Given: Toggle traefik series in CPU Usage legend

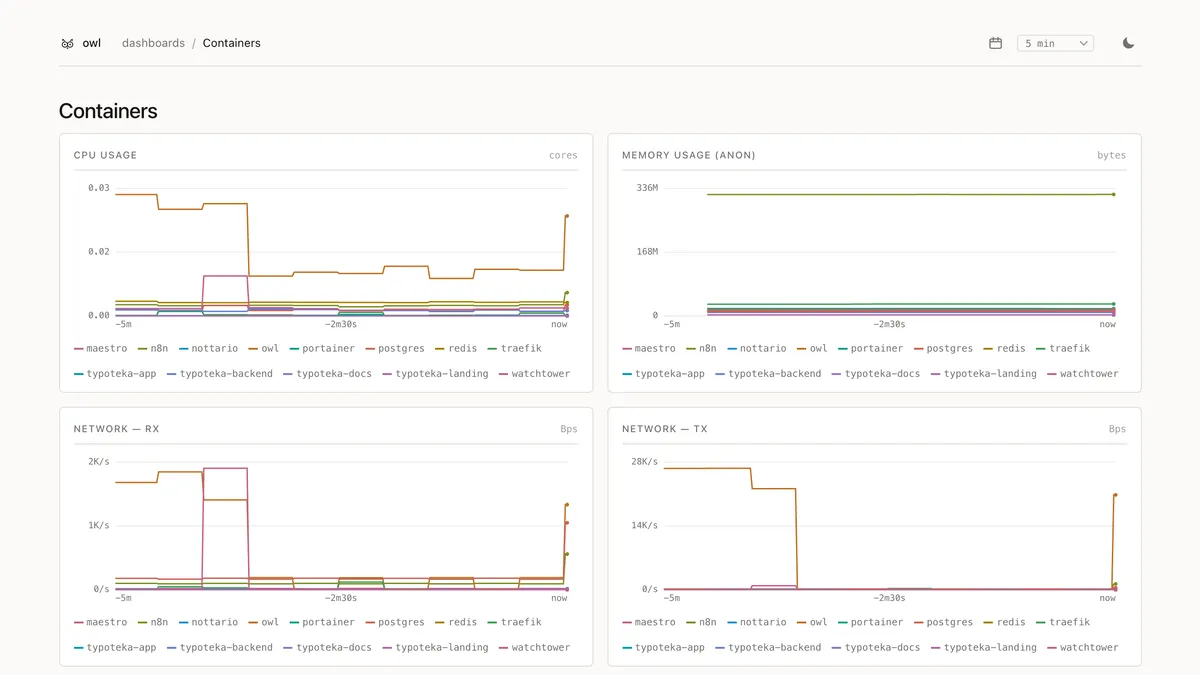Looking at the screenshot, I should click(515, 348).
